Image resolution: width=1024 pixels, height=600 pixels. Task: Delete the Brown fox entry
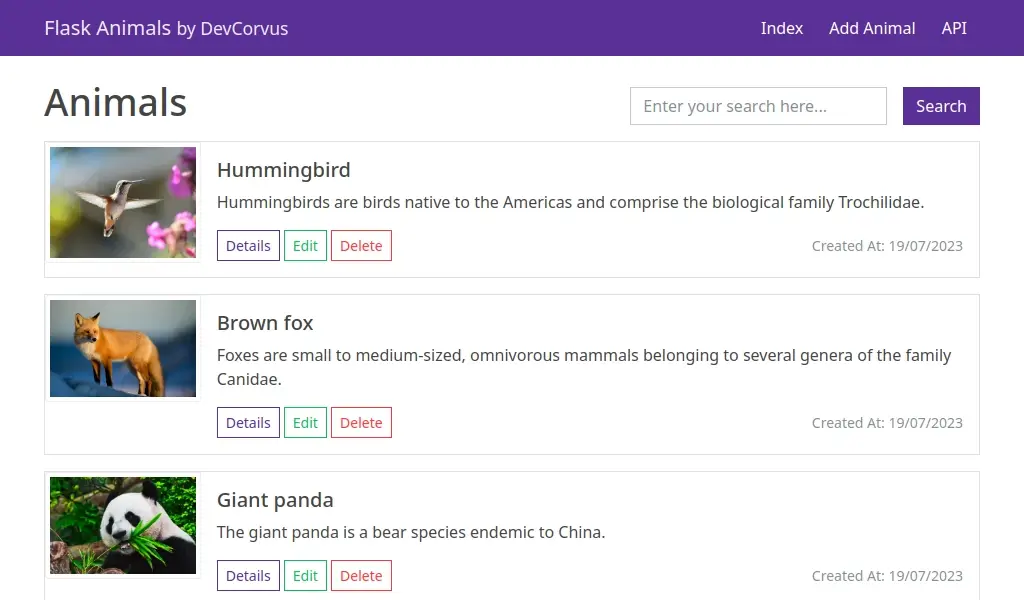pyautogui.click(x=361, y=422)
